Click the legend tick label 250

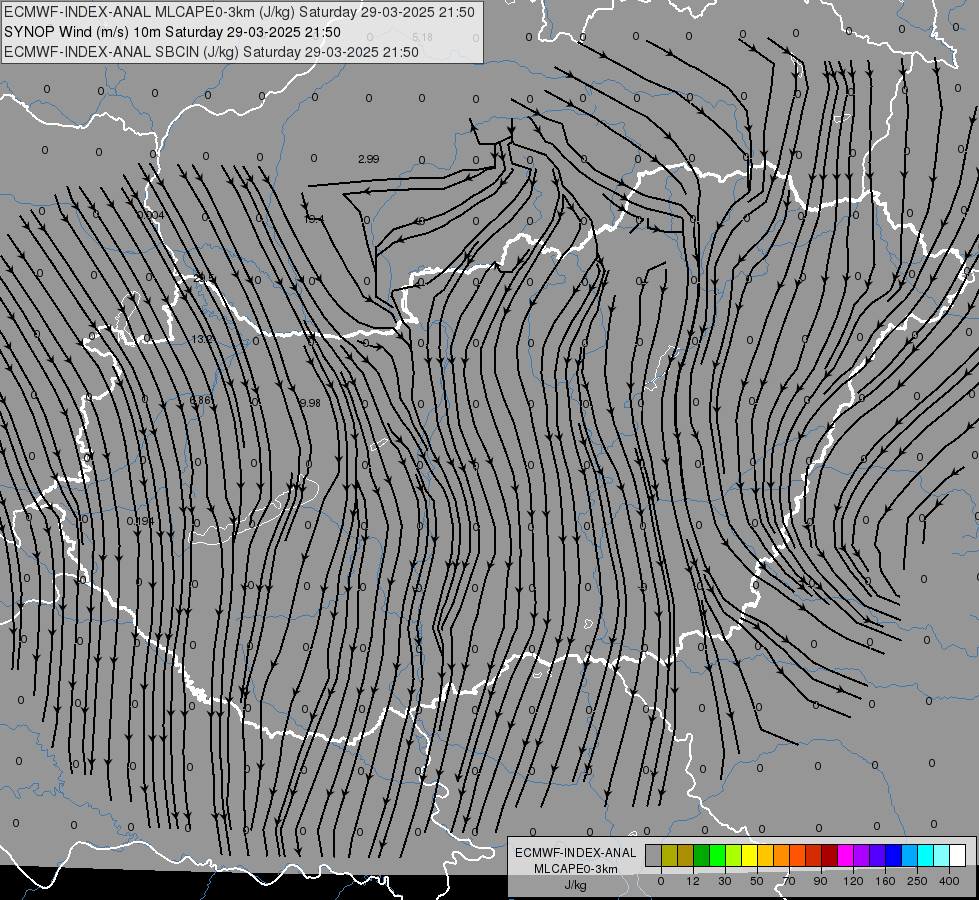[x=917, y=881]
